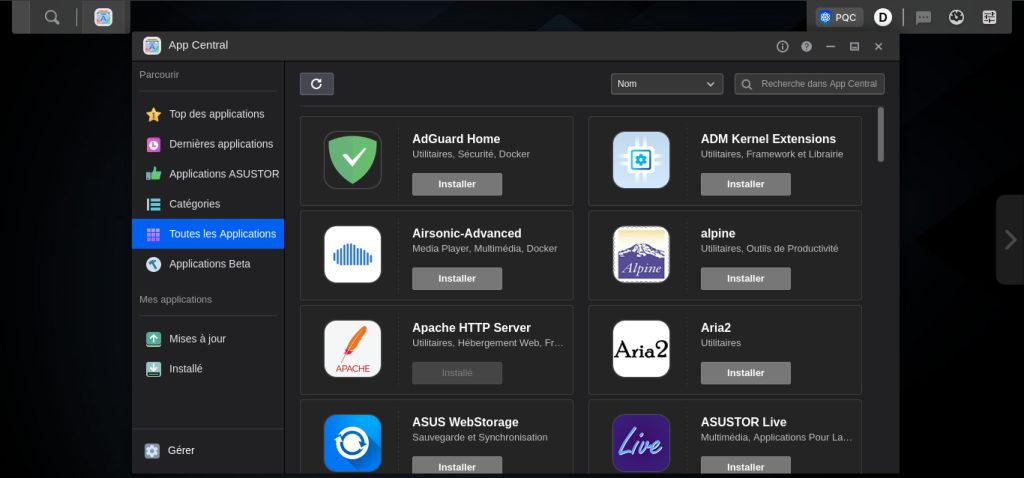Click the info icon in the App Central title bar
Viewport: 1024px width, 478px height.
tap(782, 46)
